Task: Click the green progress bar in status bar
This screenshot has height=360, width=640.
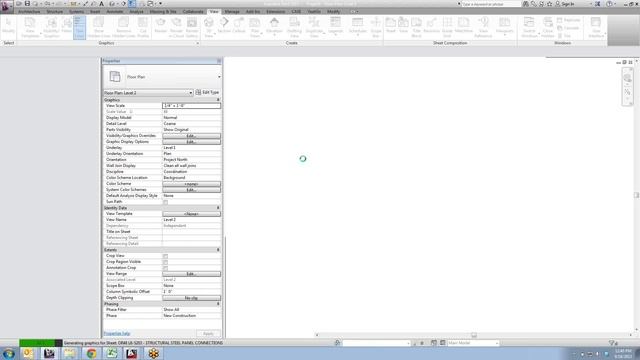Action: [x=37, y=343]
